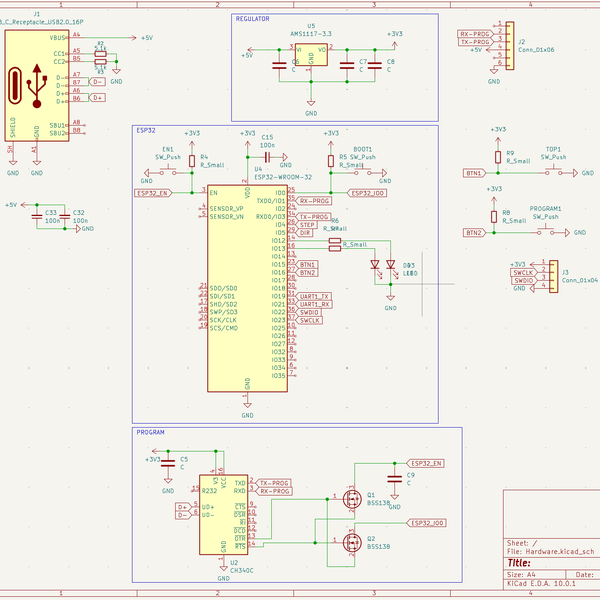Select the CH340C chip symbol U2
The image size is (600, 600).
pyautogui.click(x=223, y=514)
